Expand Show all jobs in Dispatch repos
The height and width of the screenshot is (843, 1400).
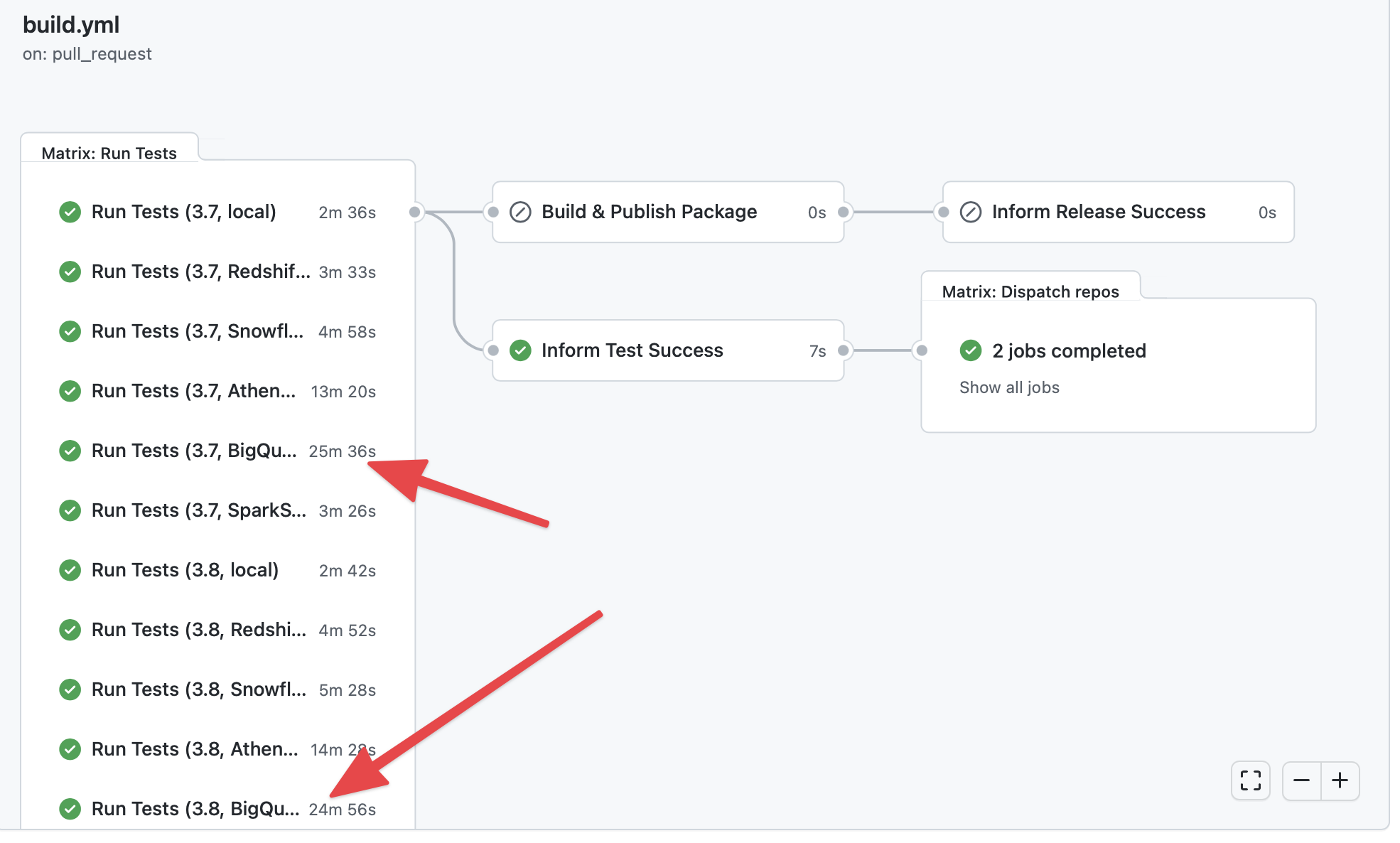tap(1009, 387)
